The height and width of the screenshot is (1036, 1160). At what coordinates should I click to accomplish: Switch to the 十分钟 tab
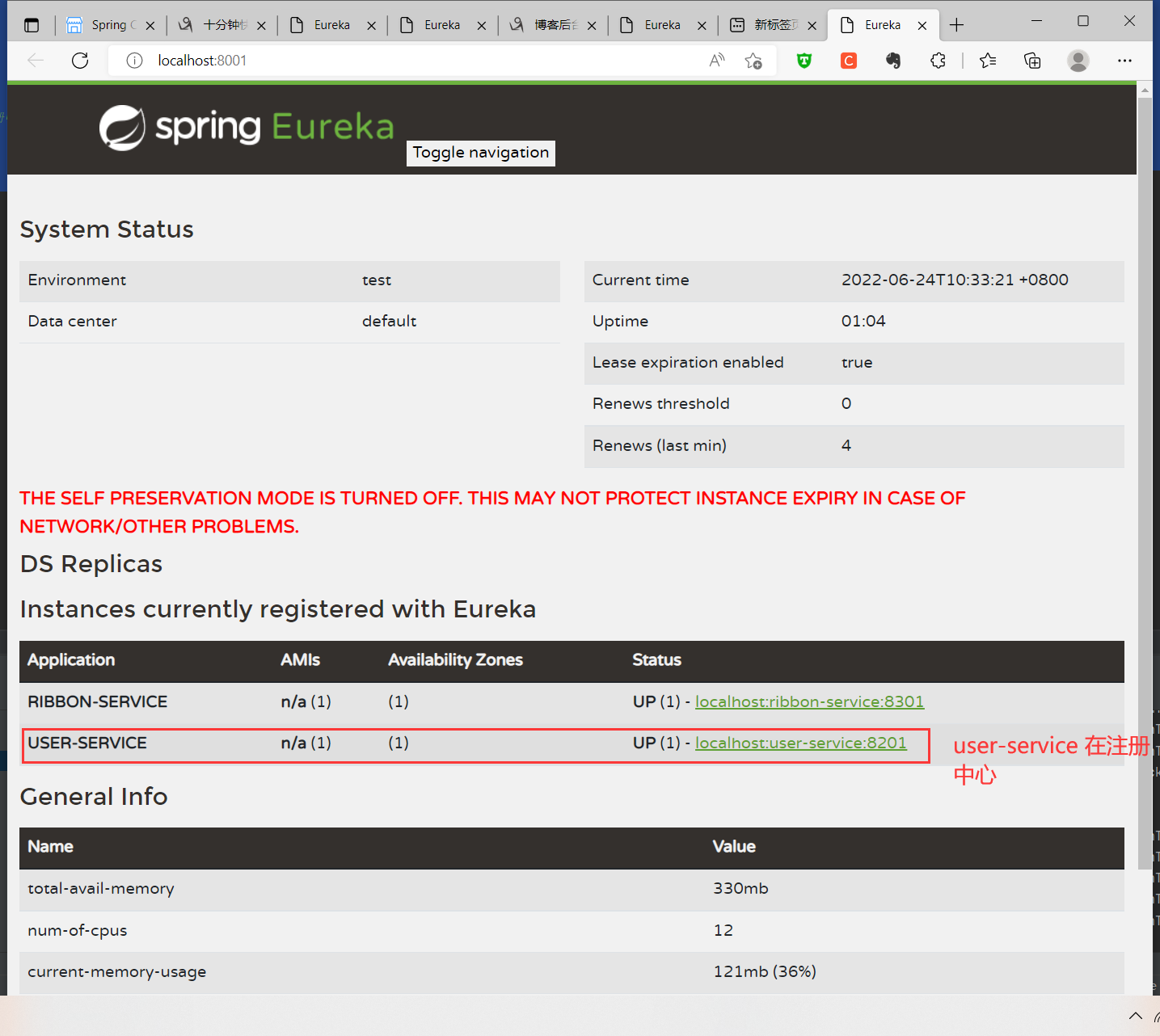(222, 25)
